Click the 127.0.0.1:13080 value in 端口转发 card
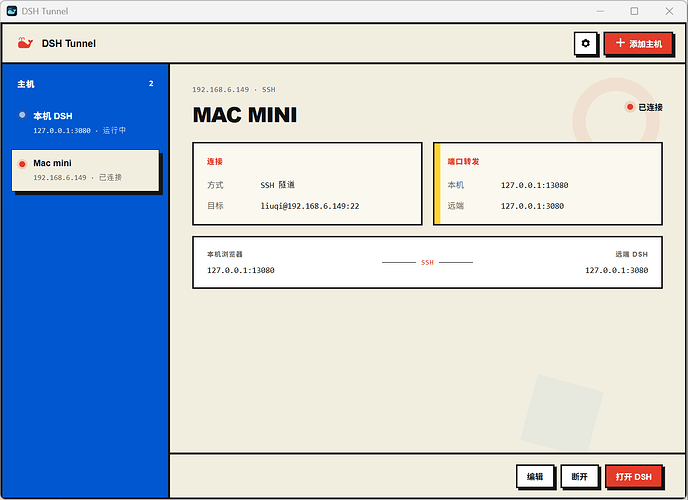Viewport: 688px width, 500px height. [x=534, y=185]
